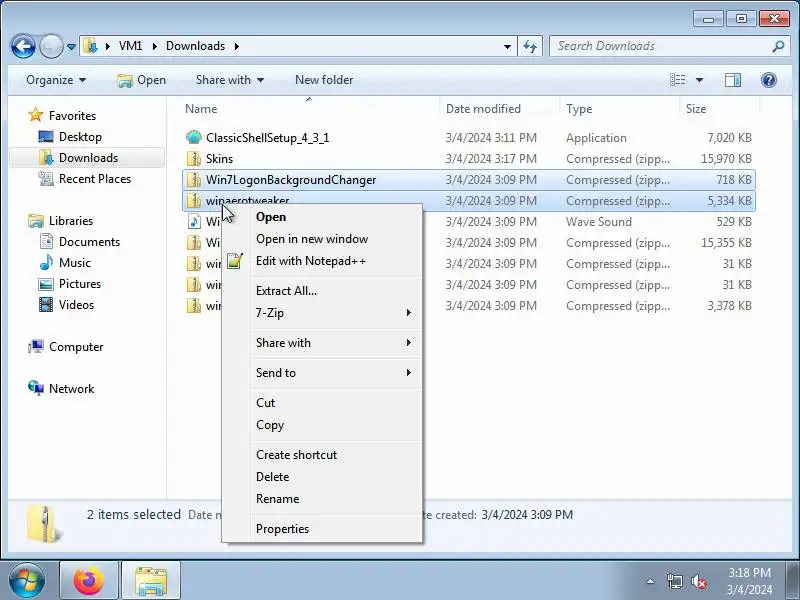Refresh the Downloads folder view
Screen dimensions: 800x600
coord(530,46)
